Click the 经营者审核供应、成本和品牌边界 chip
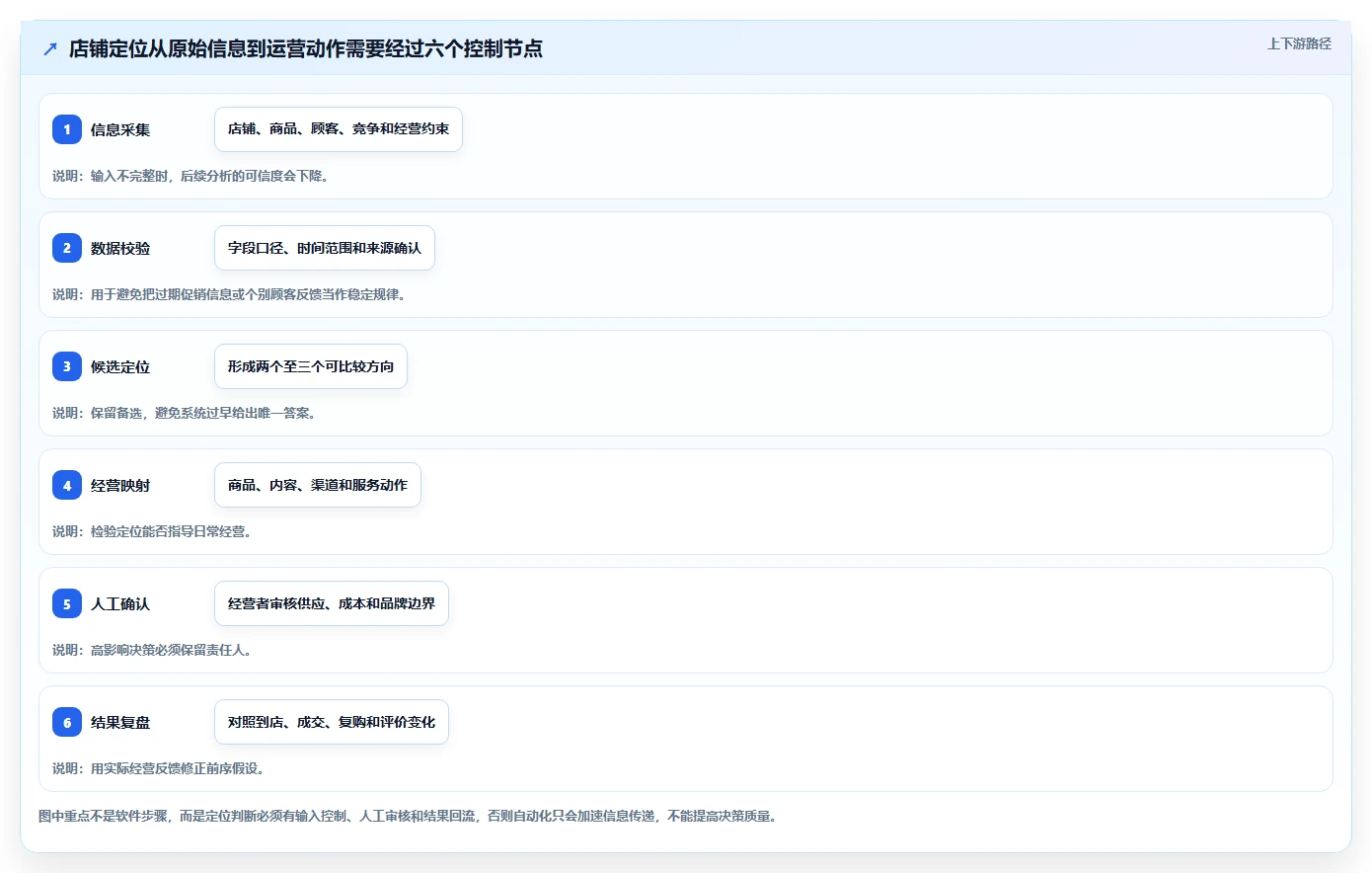Screen dimensions: 1372x873 pos(332,603)
